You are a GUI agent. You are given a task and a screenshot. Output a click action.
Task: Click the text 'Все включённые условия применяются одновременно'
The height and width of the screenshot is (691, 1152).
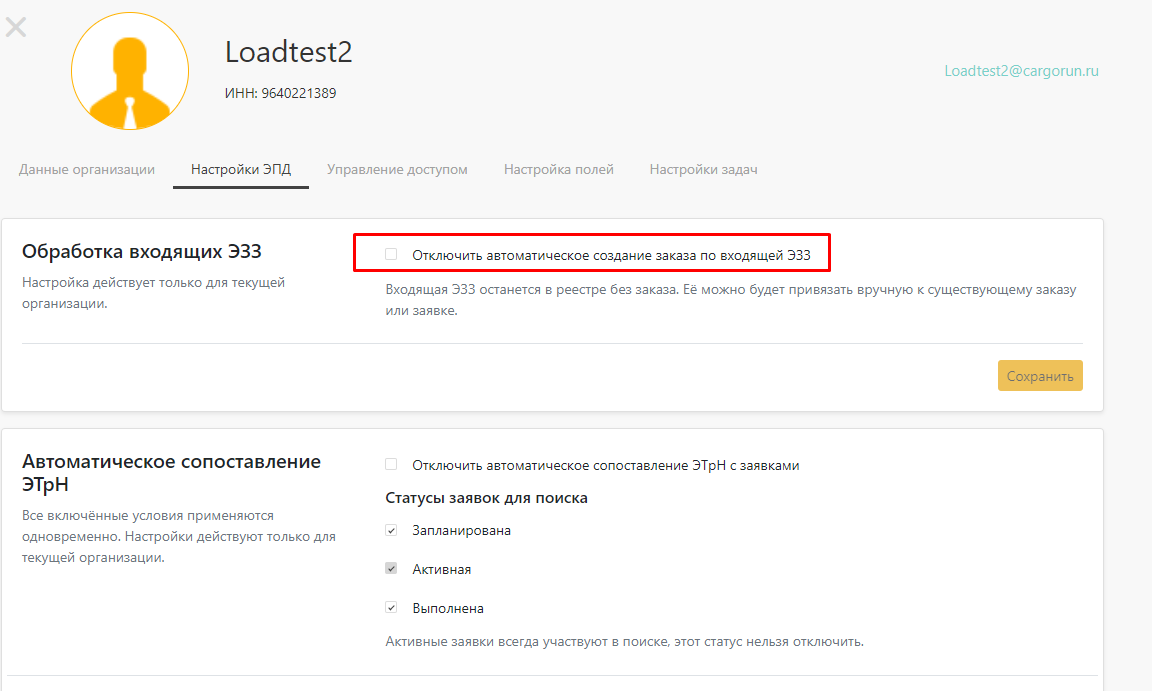coord(179,536)
